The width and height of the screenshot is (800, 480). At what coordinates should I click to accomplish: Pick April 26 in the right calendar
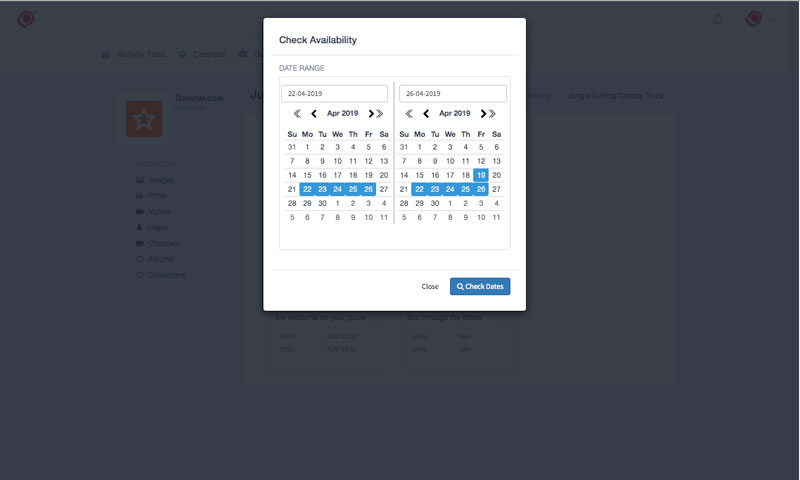(481, 189)
